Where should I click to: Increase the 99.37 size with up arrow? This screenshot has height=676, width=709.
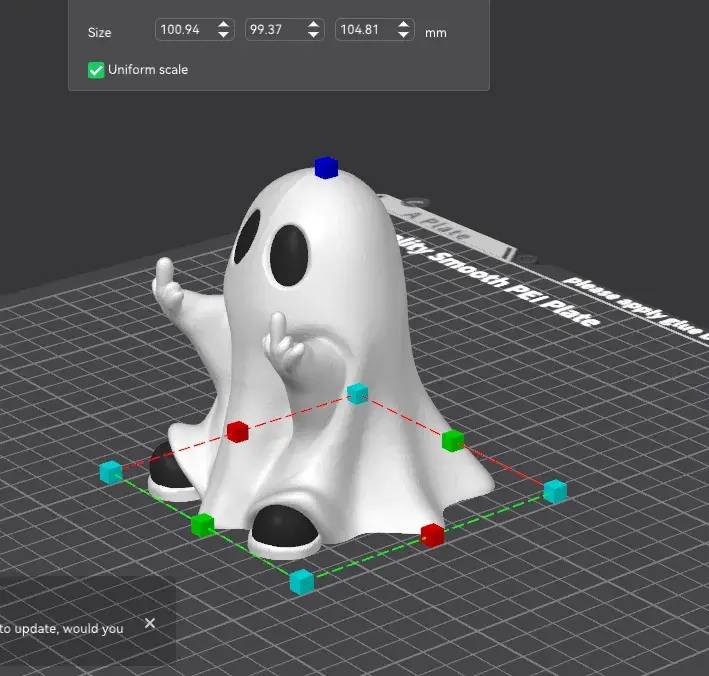(x=316, y=26)
